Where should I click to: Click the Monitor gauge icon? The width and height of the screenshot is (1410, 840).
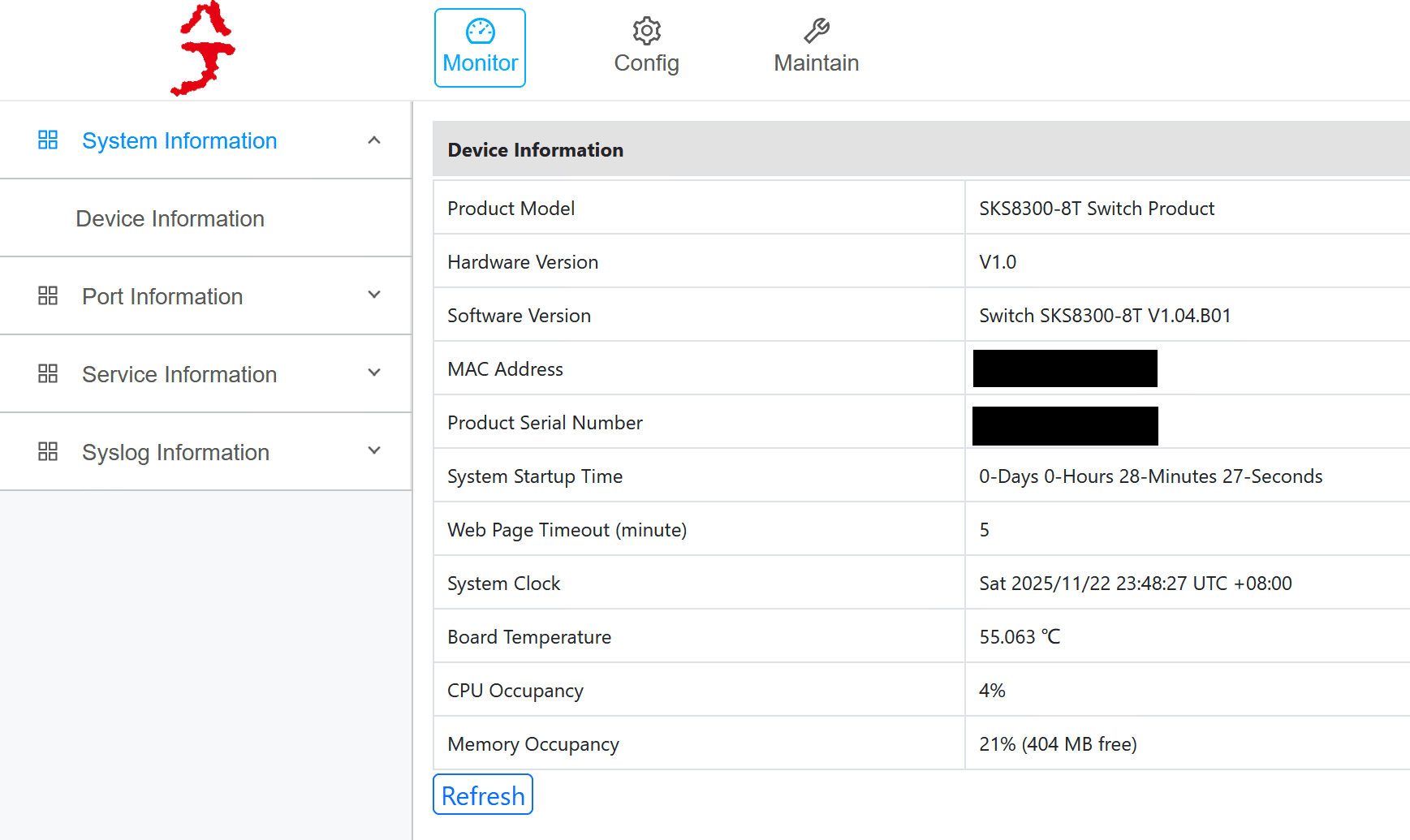pos(480,32)
